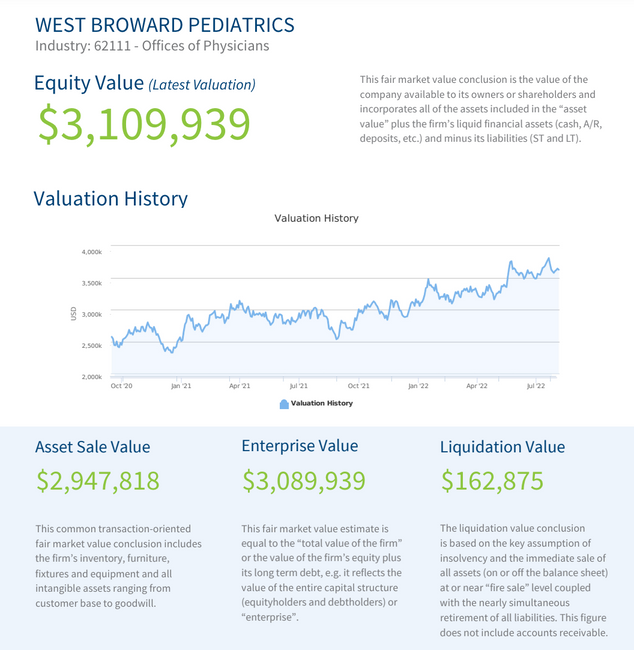
Task: Click the USD axis label on chart
Action: [x=74, y=314]
